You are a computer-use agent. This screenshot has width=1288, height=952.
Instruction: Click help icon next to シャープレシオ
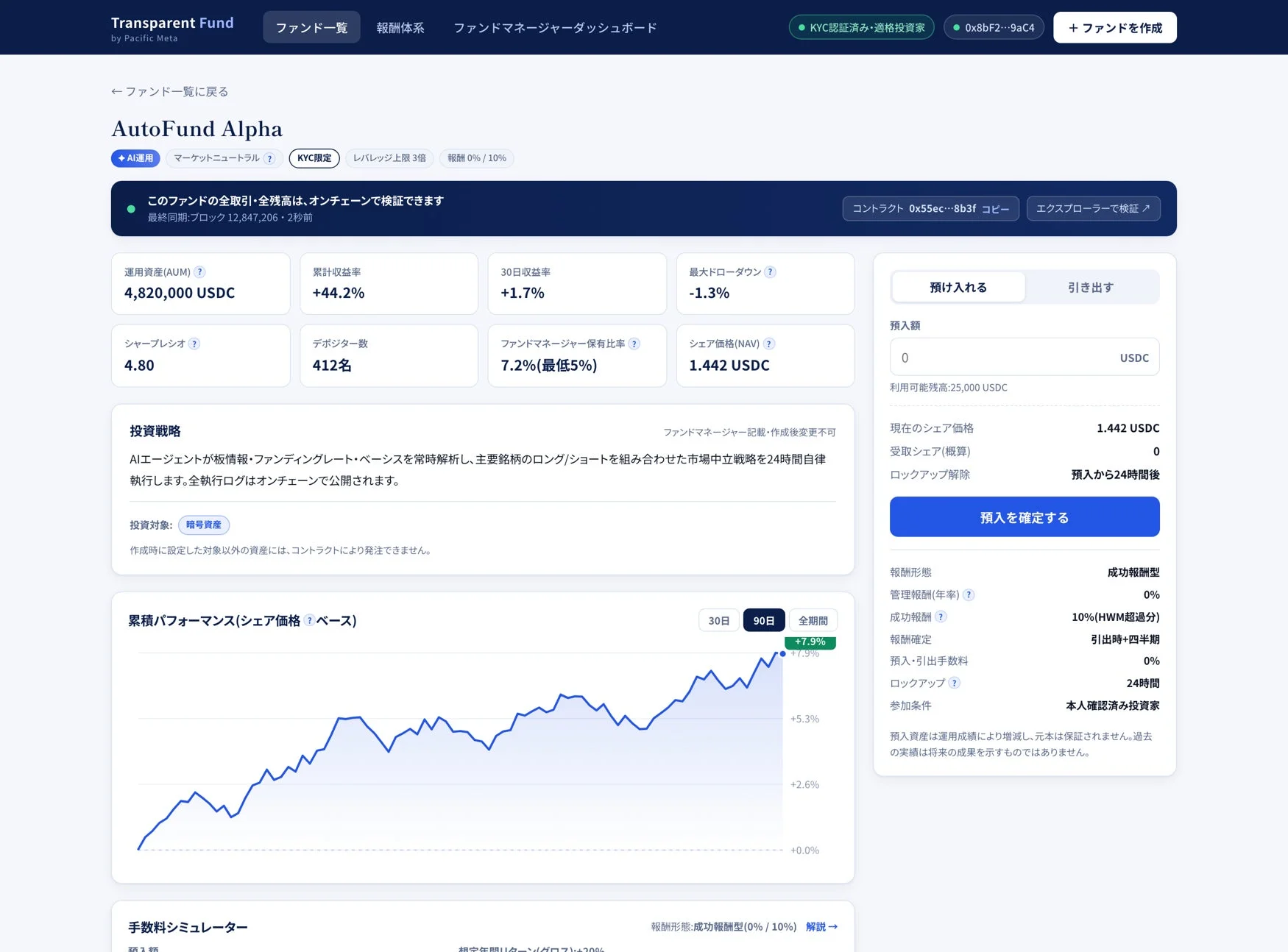coord(194,344)
